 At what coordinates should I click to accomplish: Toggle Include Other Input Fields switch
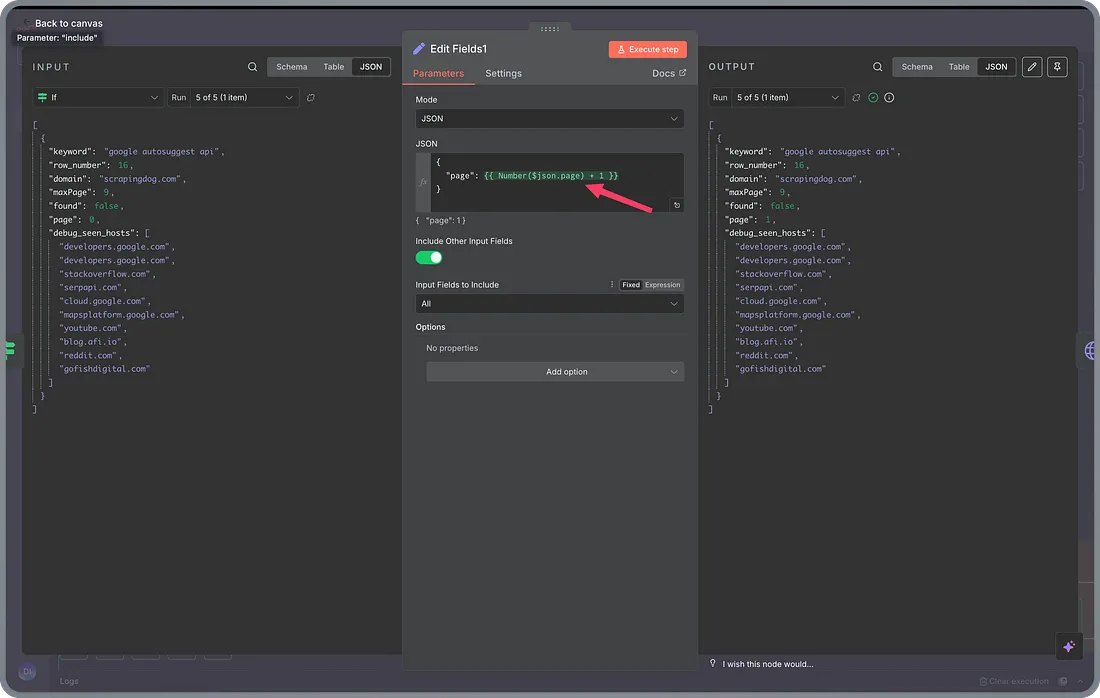click(x=429, y=258)
